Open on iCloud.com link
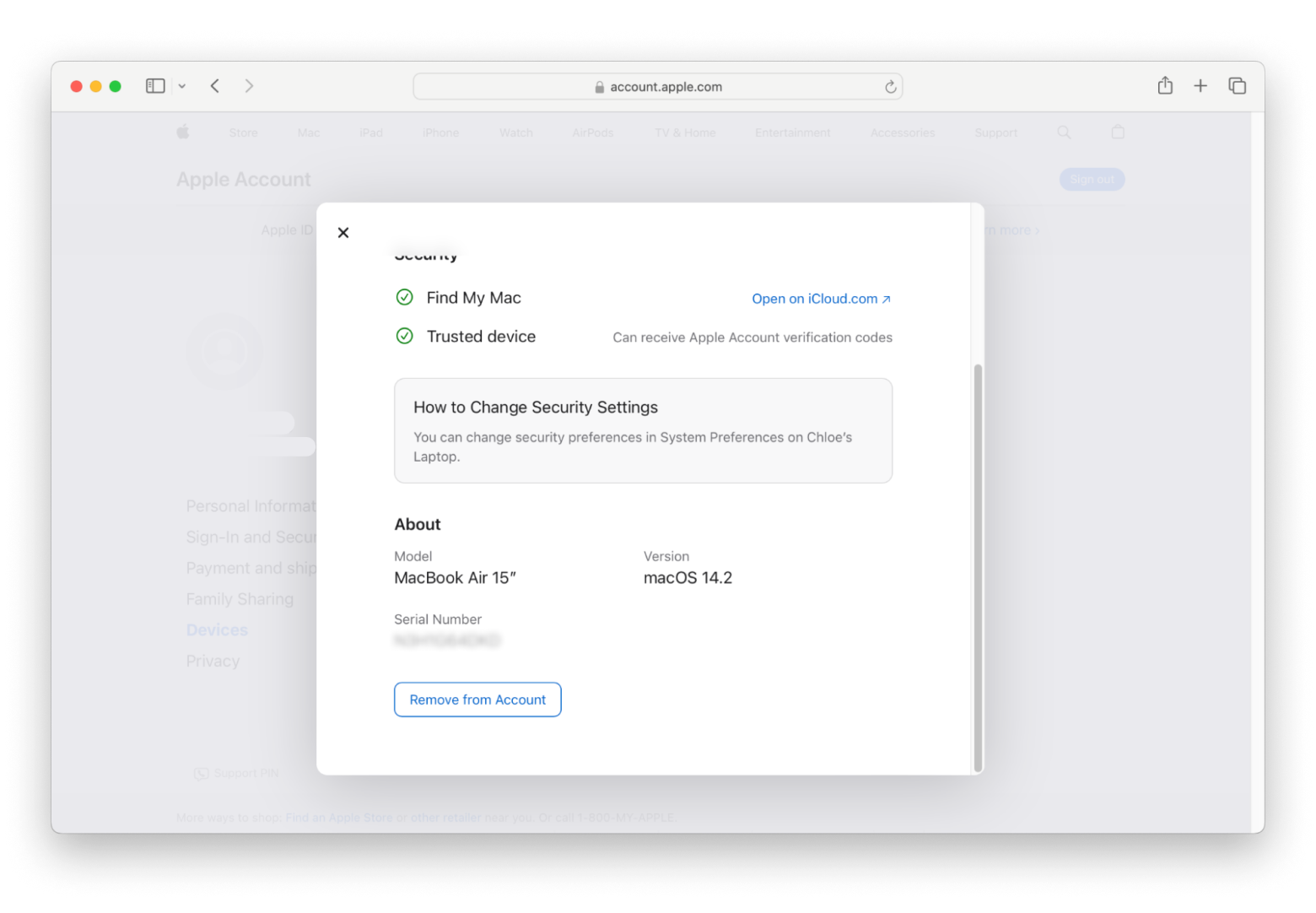Image resolution: width=1316 pixels, height=913 pixels. click(x=821, y=299)
